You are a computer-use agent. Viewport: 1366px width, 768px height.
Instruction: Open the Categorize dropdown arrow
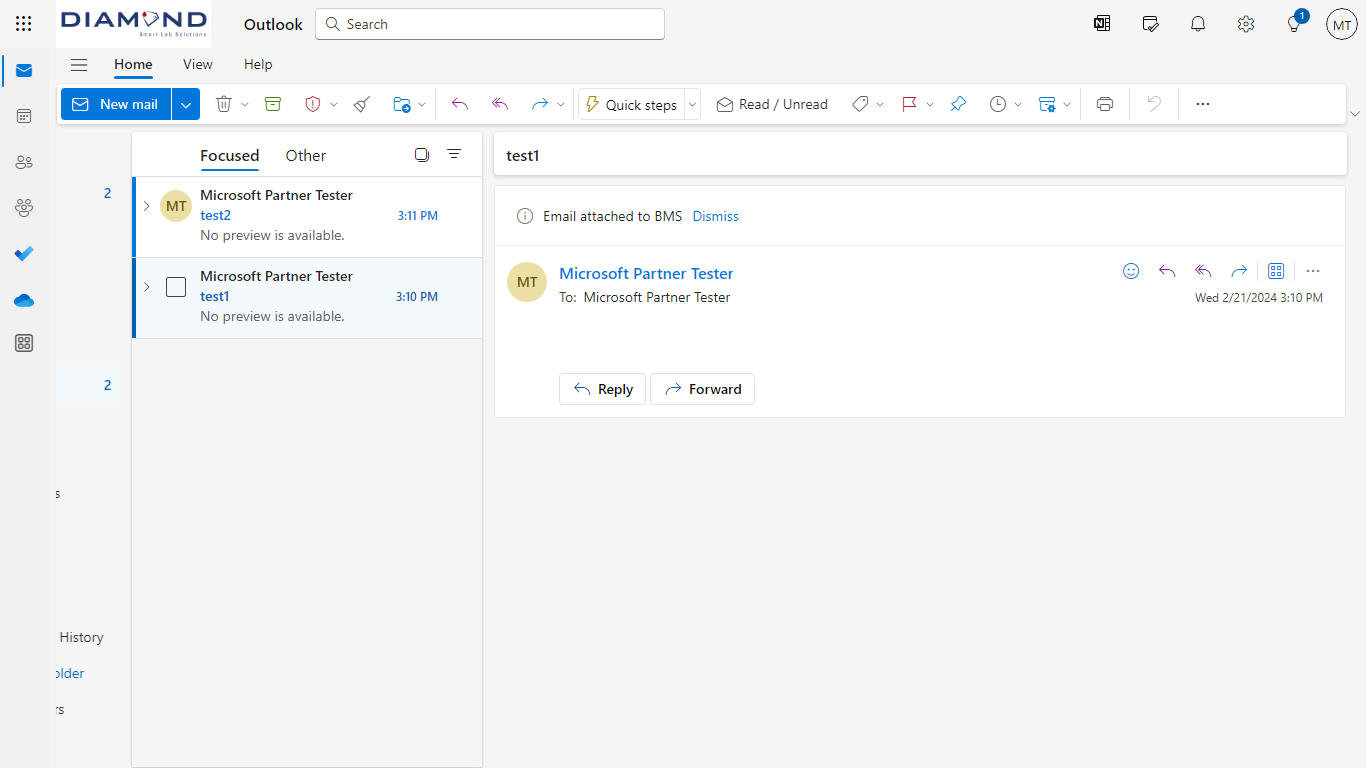pos(880,104)
